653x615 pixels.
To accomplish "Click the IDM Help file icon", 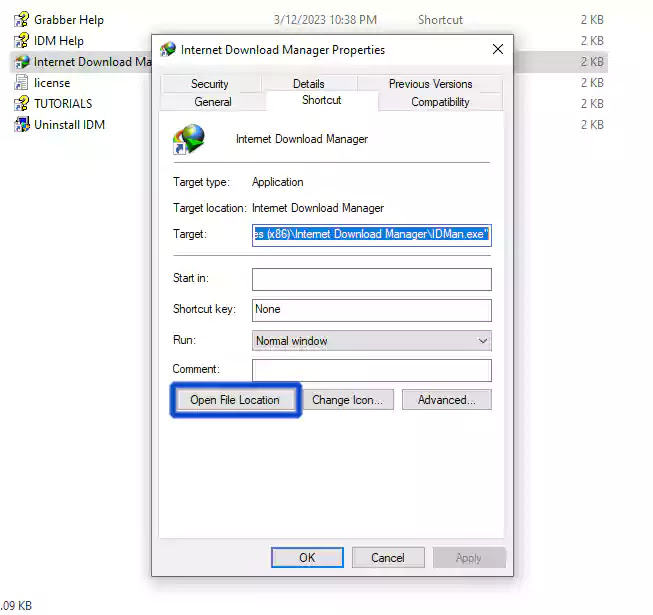I will coord(22,41).
